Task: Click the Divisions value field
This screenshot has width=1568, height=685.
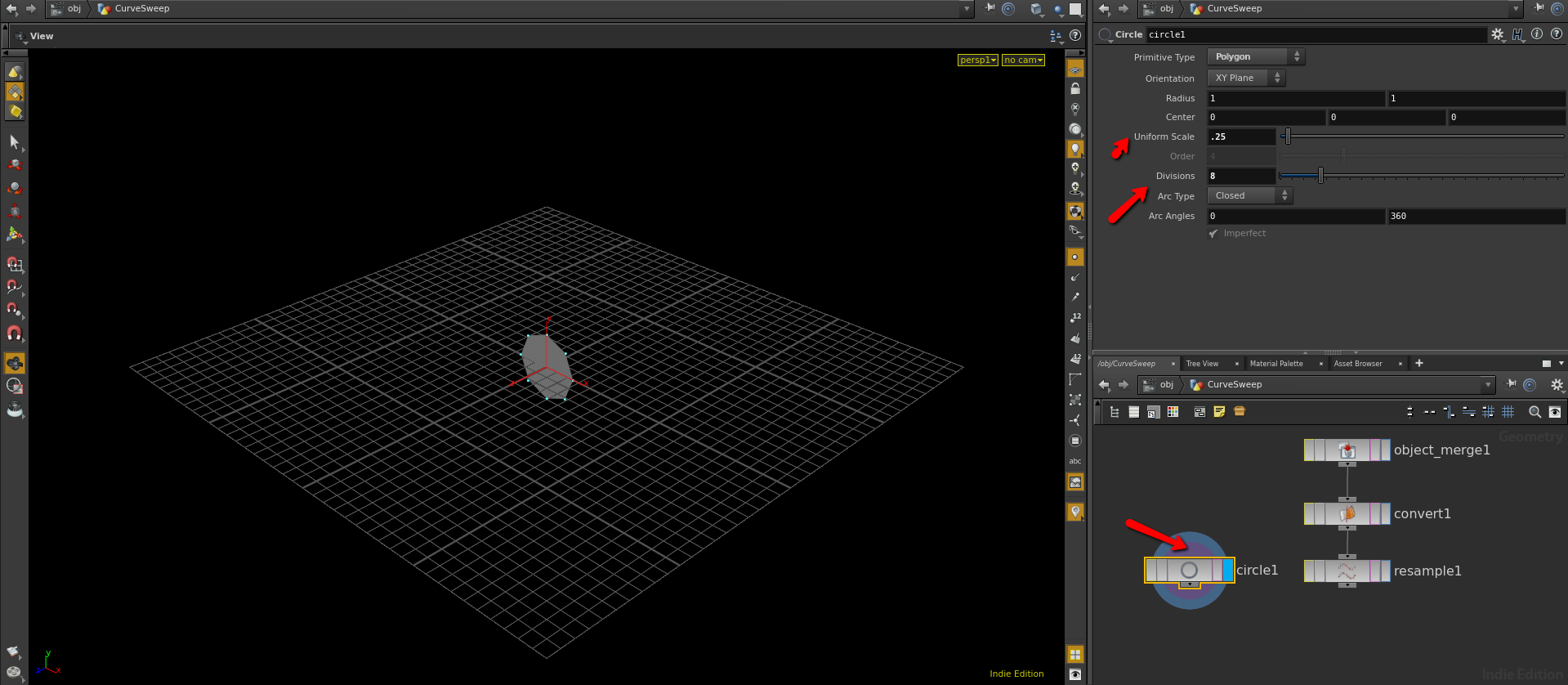Action: [x=1241, y=176]
